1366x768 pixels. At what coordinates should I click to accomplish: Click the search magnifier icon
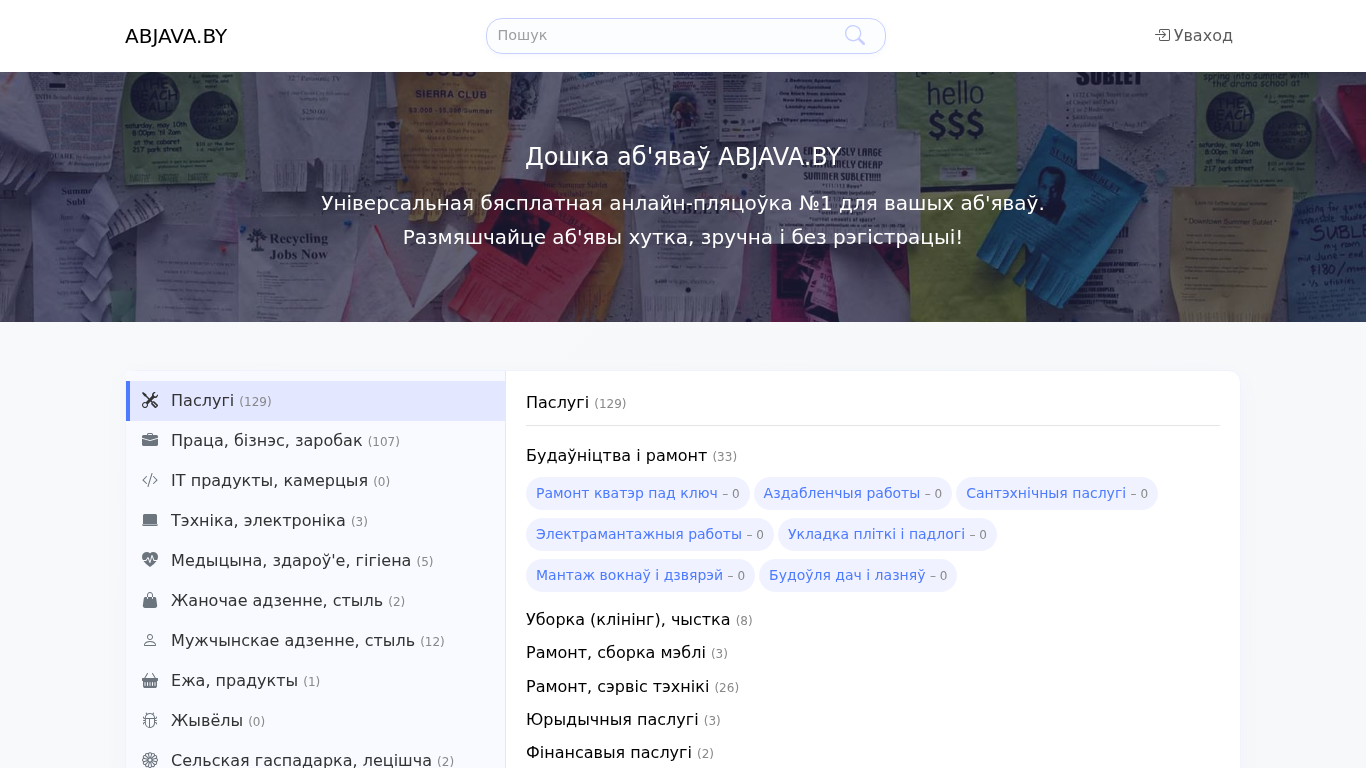pos(855,36)
